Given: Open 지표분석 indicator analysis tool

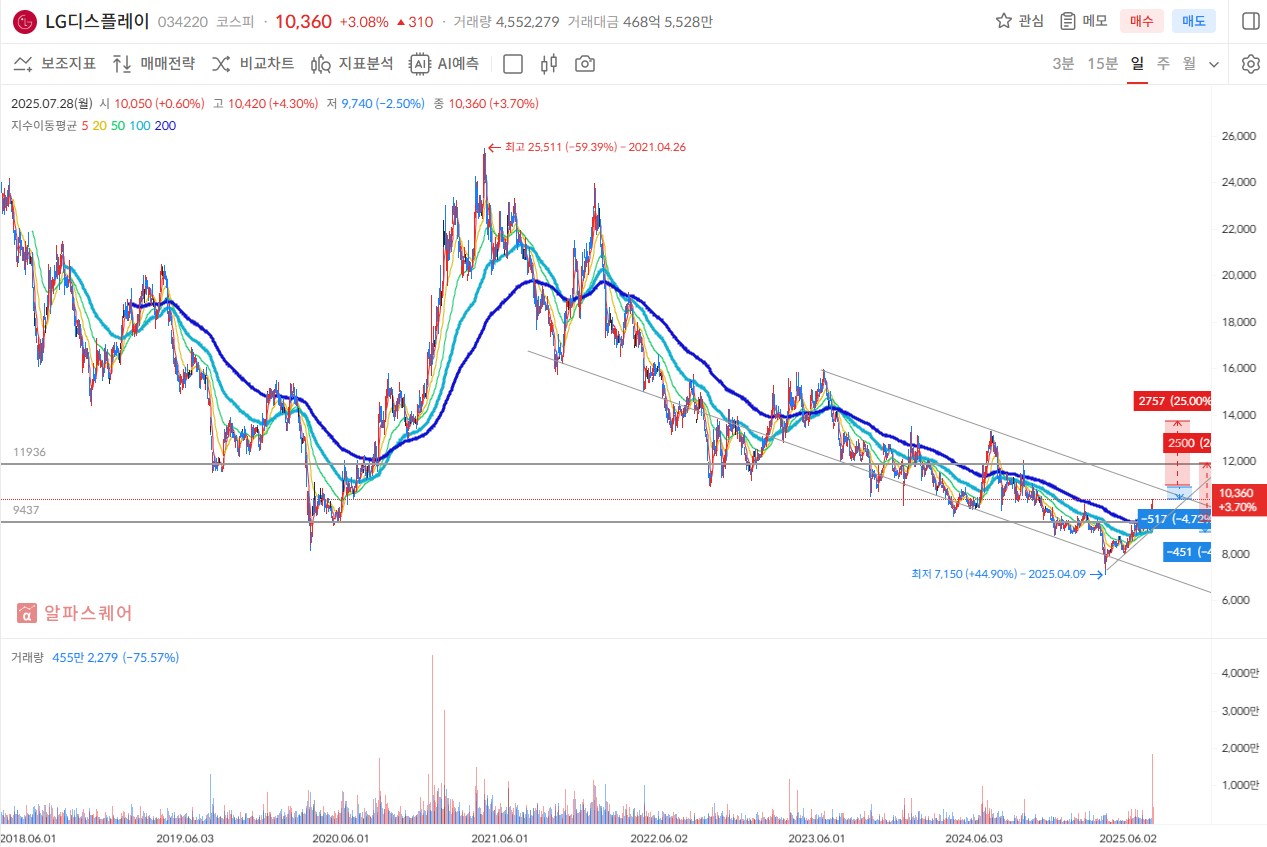Looking at the screenshot, I should tap(351, 64).
